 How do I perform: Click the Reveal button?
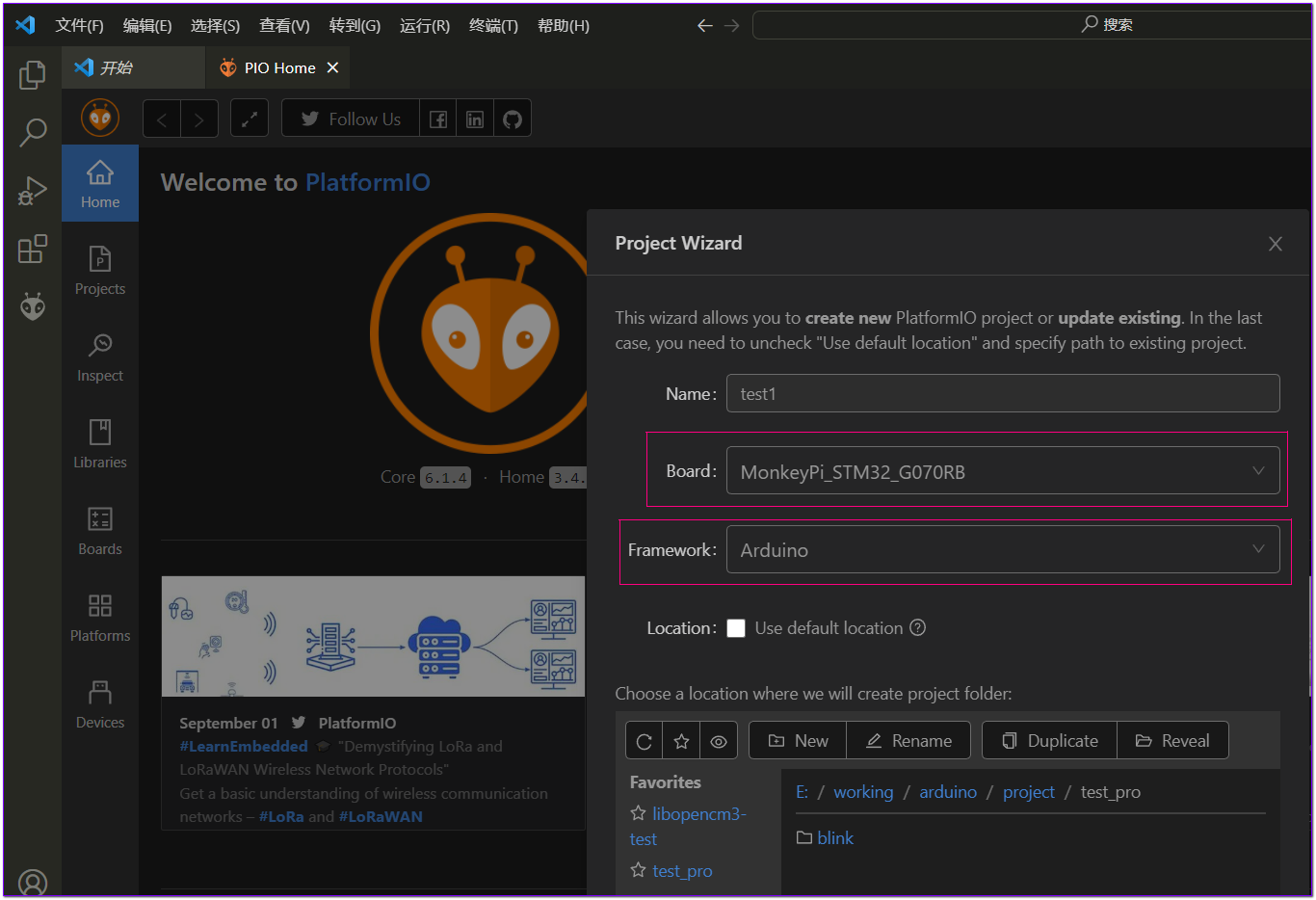1172,740
